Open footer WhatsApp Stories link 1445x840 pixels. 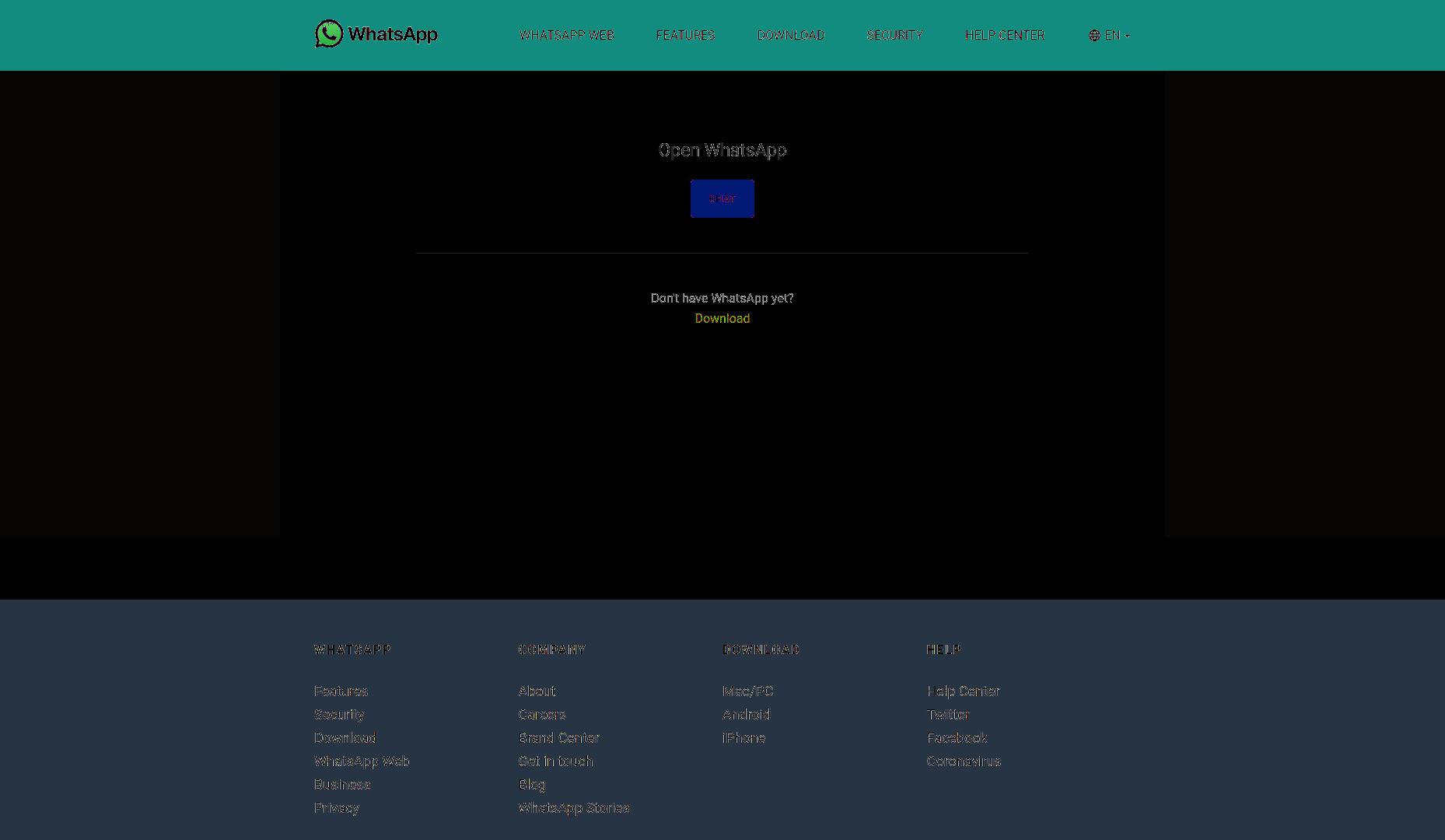[574, 807]
